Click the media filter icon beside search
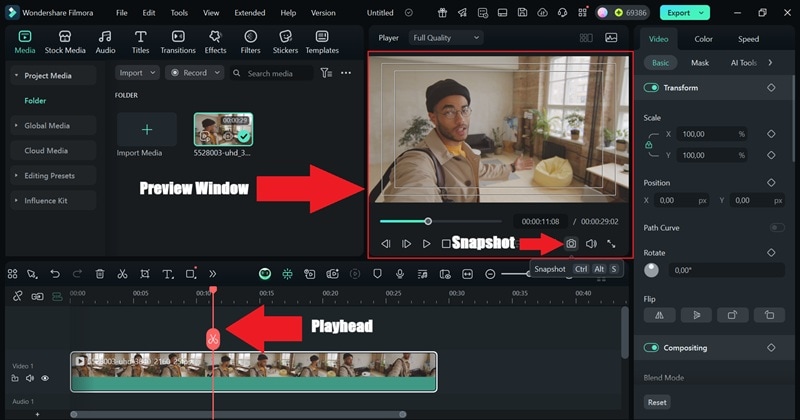Image resolution: width=800 pixels, height=420 pixels. click(326, 73)
